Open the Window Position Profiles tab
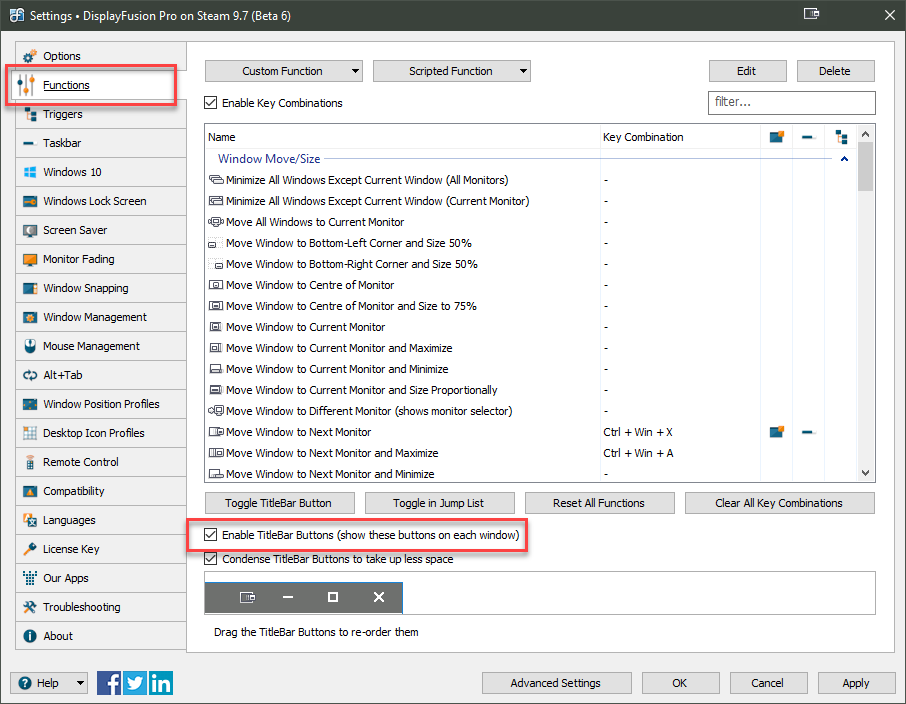The width and height of the screenshot is (906, 704). click(101, 404)
